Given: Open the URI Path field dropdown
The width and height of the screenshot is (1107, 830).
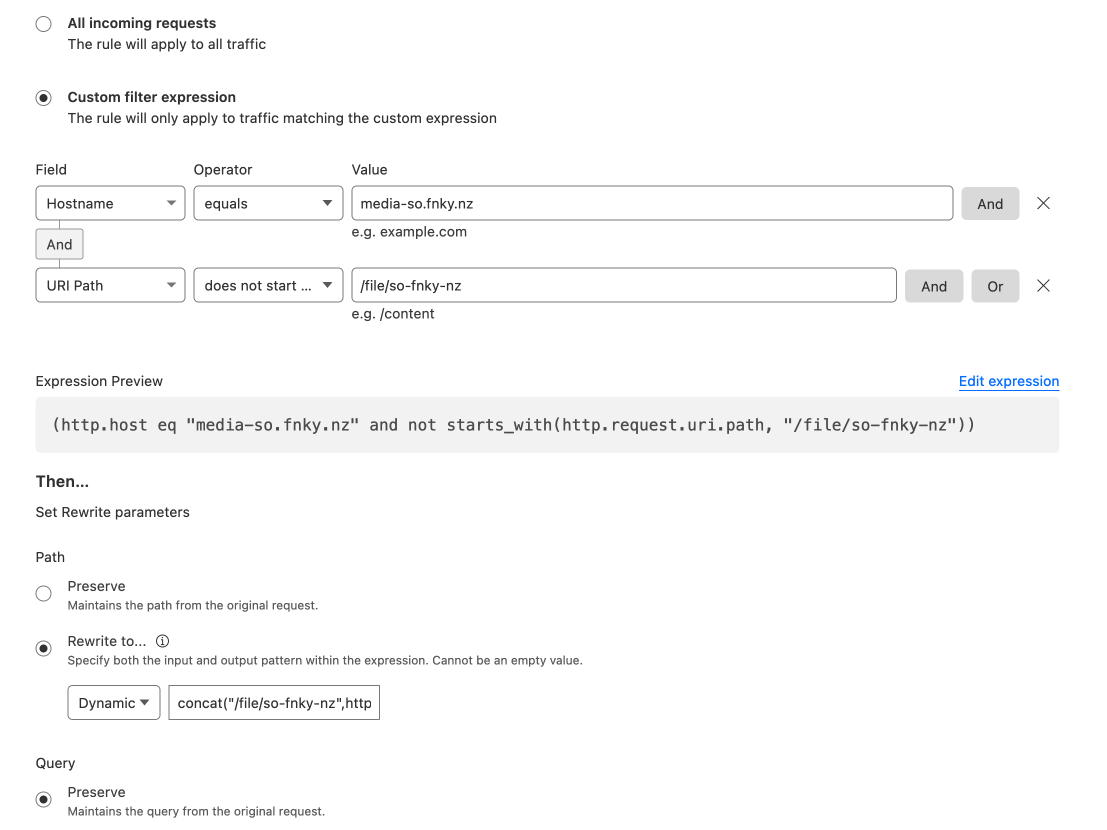Looking at the screenshot, I should [110, 285].
